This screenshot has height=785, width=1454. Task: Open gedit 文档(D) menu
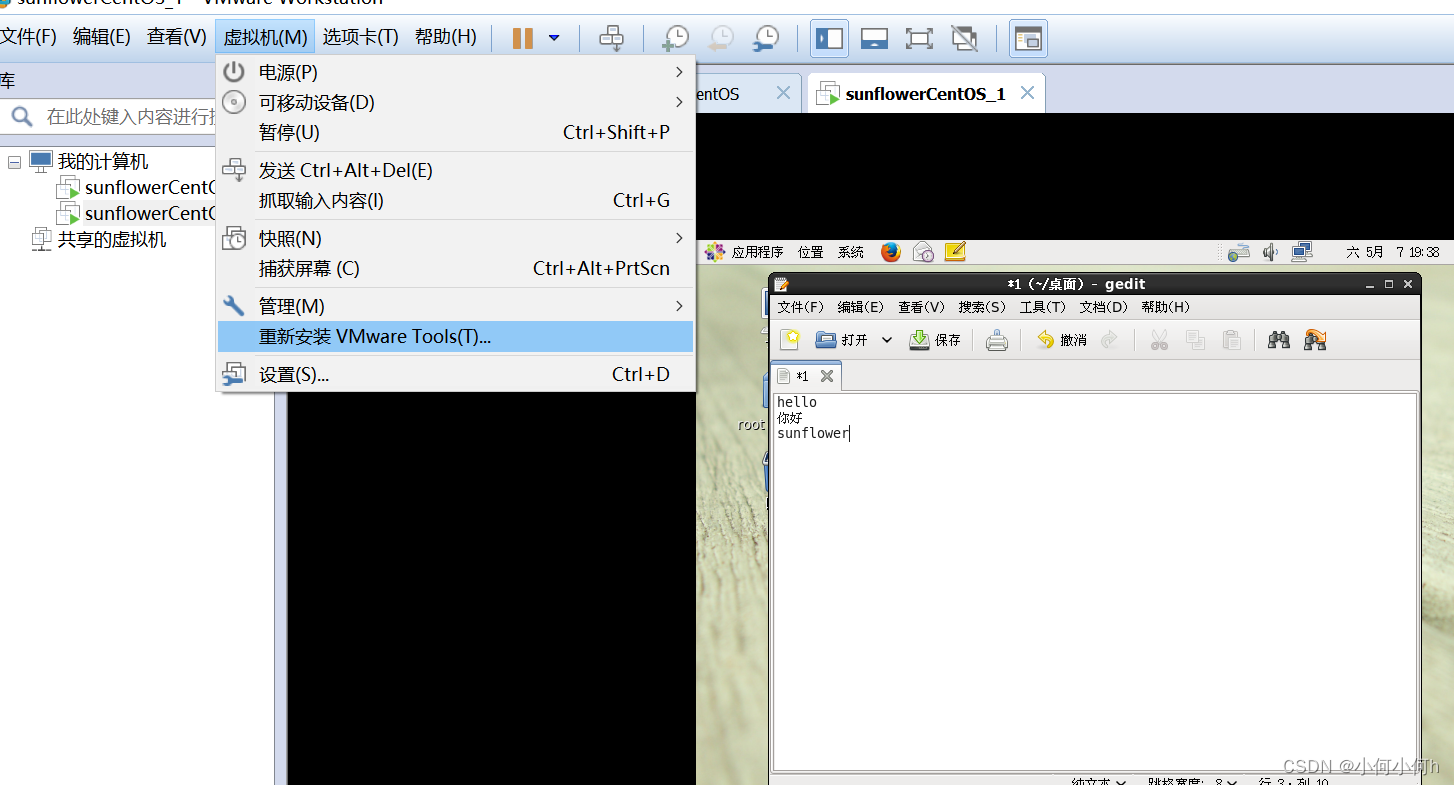(x=1103, y=307)
